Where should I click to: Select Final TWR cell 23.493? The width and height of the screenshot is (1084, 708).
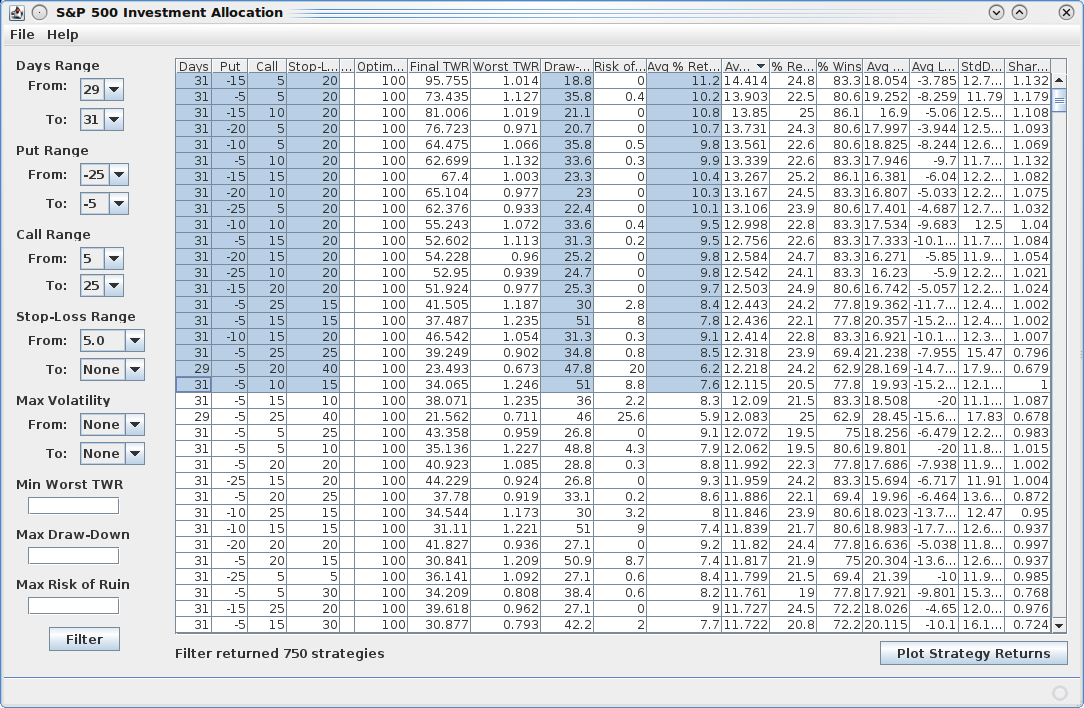tap(439, 369)
